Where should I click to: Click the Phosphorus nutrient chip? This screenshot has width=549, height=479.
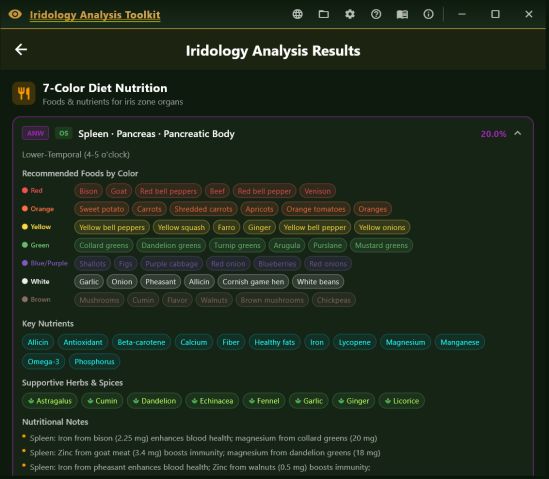94,361
